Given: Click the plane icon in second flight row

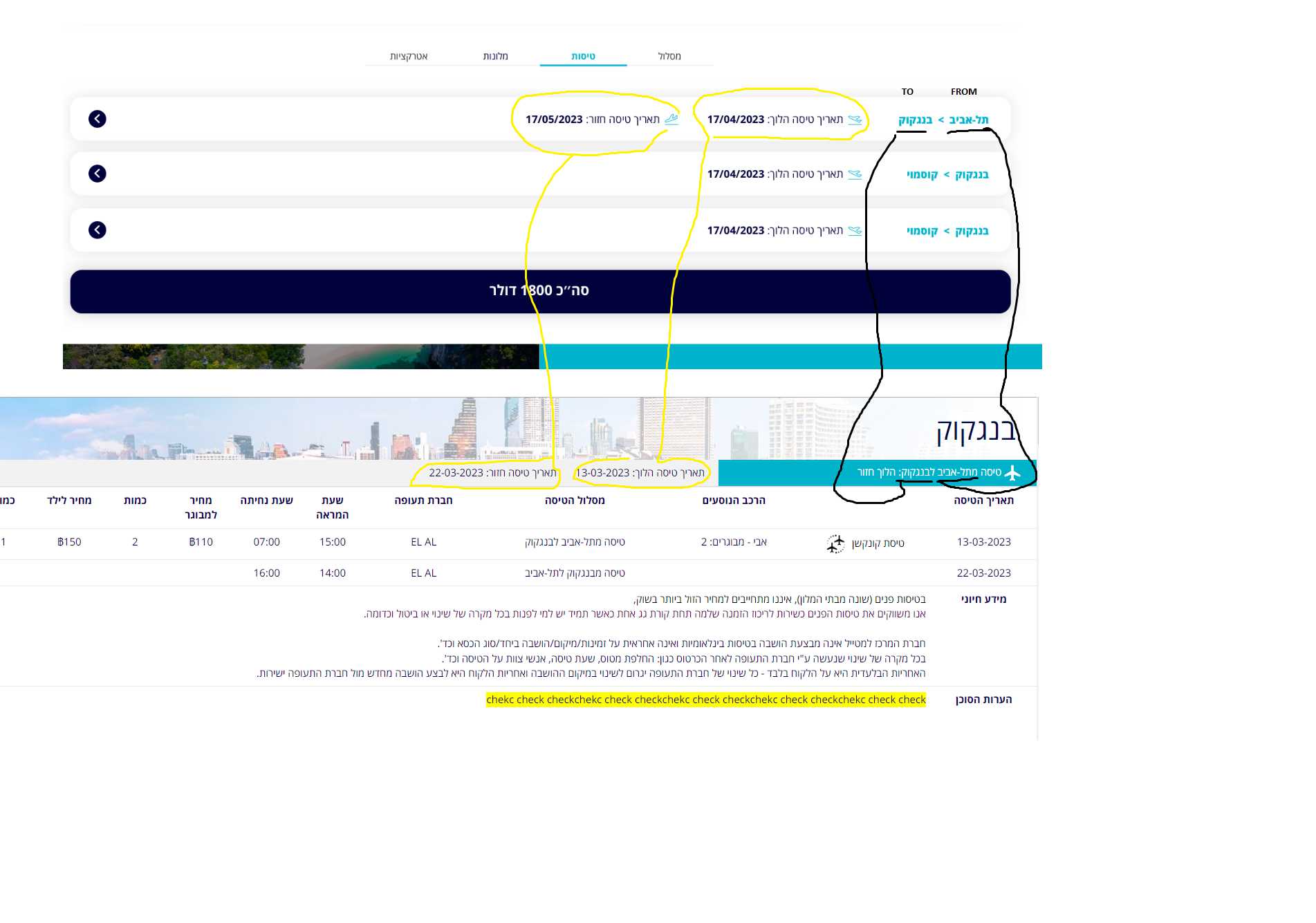Looking at the screenshot, I should [x=855, y=174].
